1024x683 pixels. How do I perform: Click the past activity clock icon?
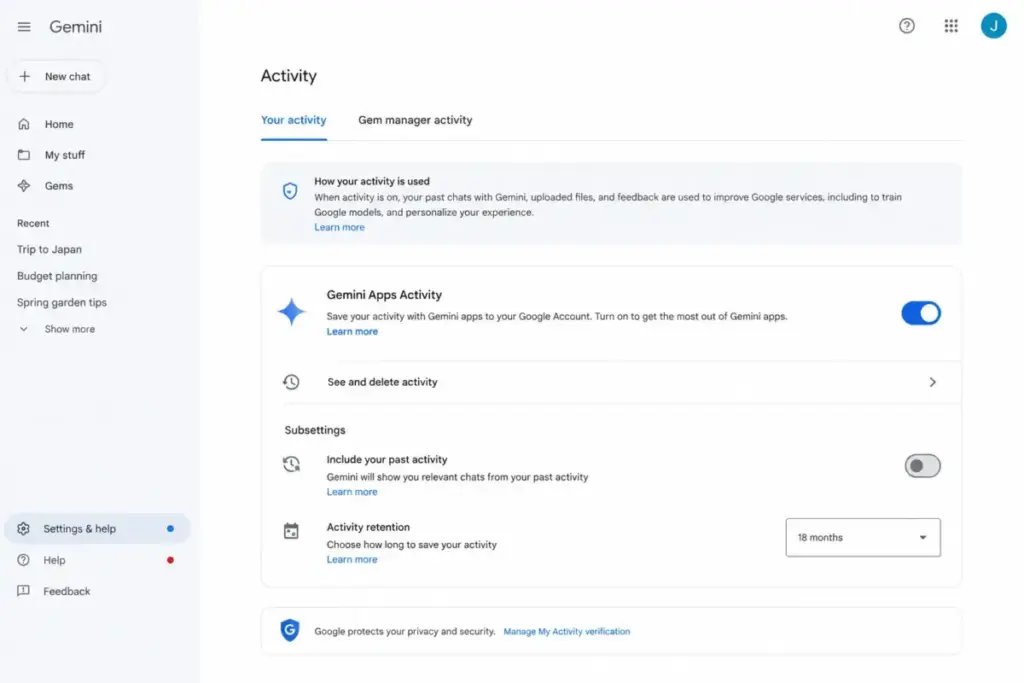click(291, 464)
